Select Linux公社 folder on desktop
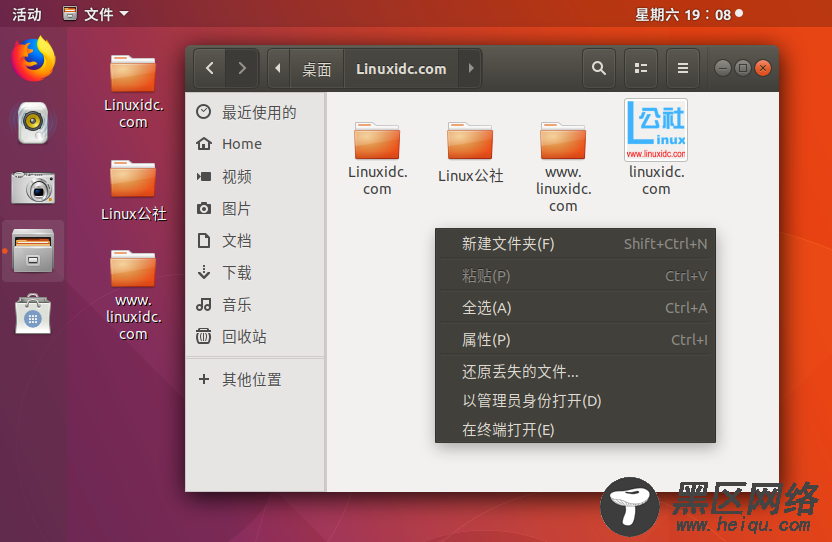This screenshot has width=832, height=542. click(x=133, y=190)
